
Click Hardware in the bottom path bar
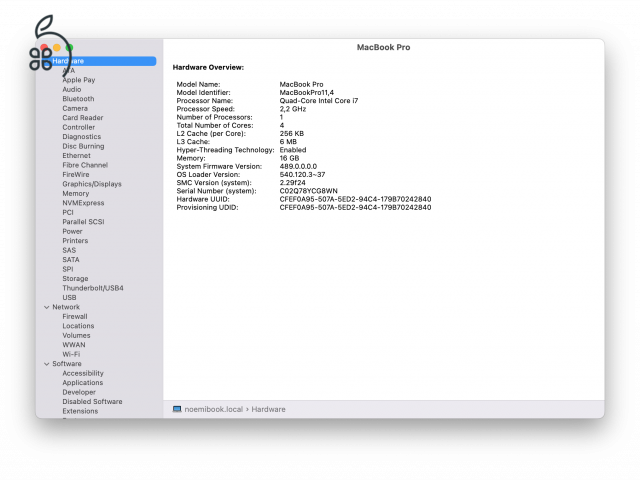[268, 409]
